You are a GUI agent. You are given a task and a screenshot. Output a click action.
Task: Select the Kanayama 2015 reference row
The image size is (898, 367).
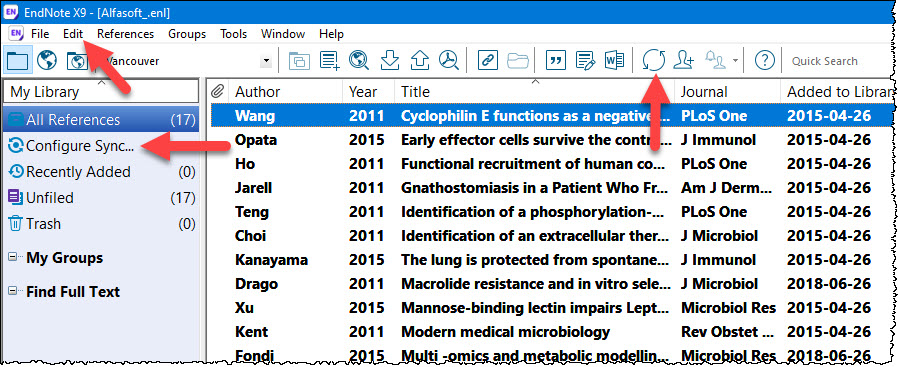[552, 260]
